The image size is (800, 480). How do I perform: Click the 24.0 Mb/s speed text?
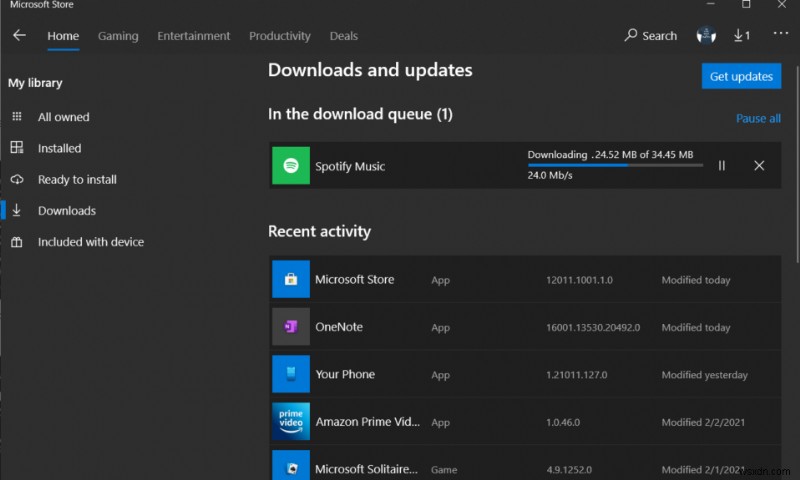550,175
